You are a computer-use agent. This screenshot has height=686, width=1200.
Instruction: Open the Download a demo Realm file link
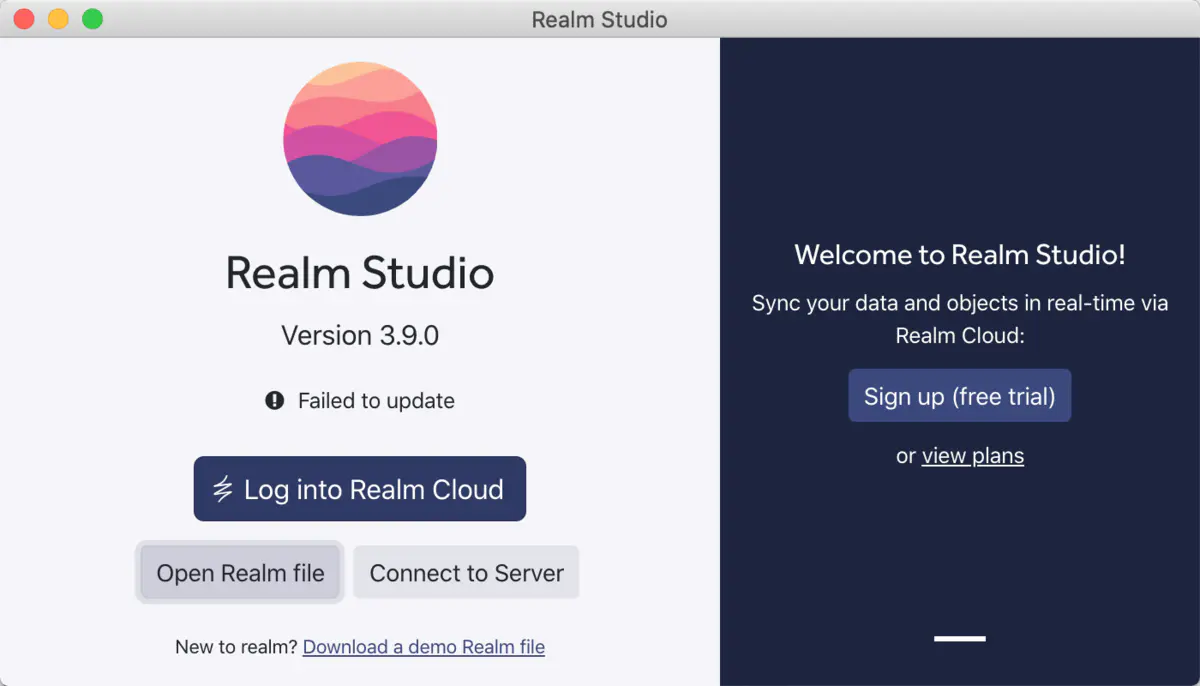(424, 647)
